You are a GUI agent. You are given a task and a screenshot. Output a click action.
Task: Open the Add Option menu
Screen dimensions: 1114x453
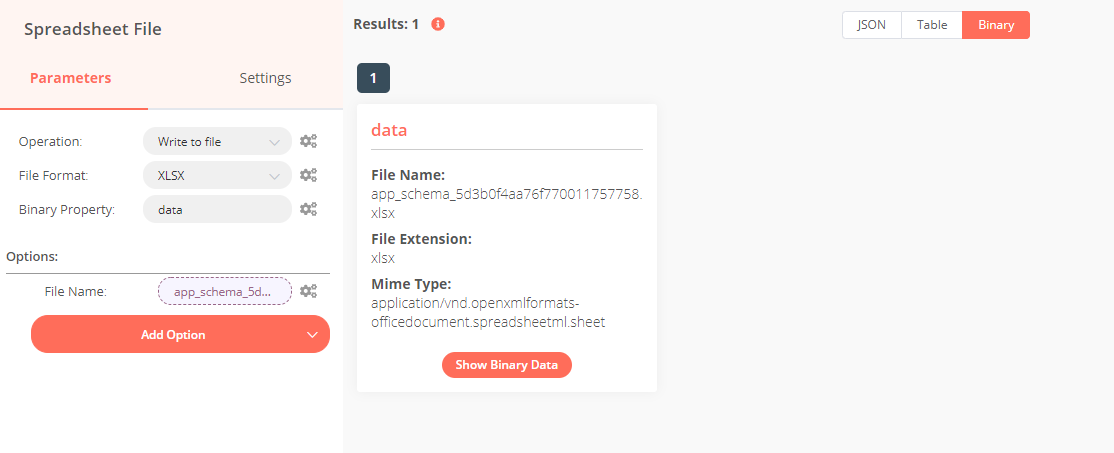pyautogui.click(x=180, y=335)
